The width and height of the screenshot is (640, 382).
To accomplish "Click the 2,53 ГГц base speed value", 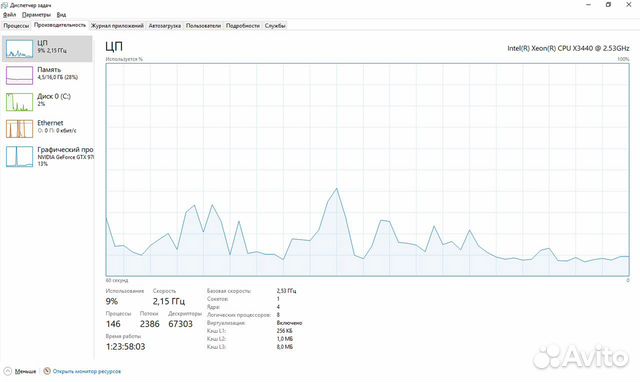I will pos(287,291).
